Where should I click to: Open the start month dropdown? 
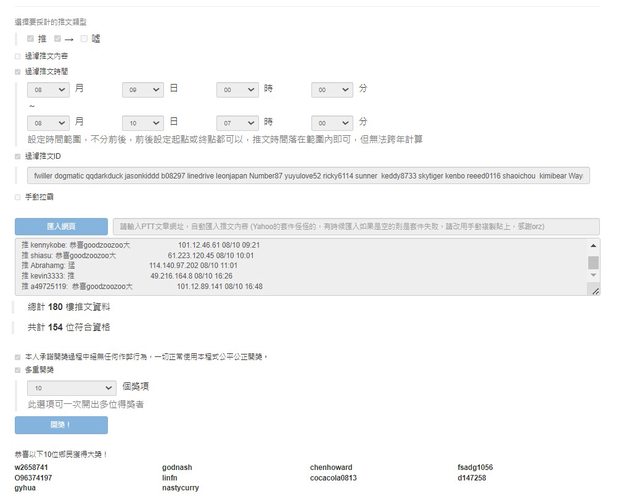pyautogui.click(x=49, y=89)
